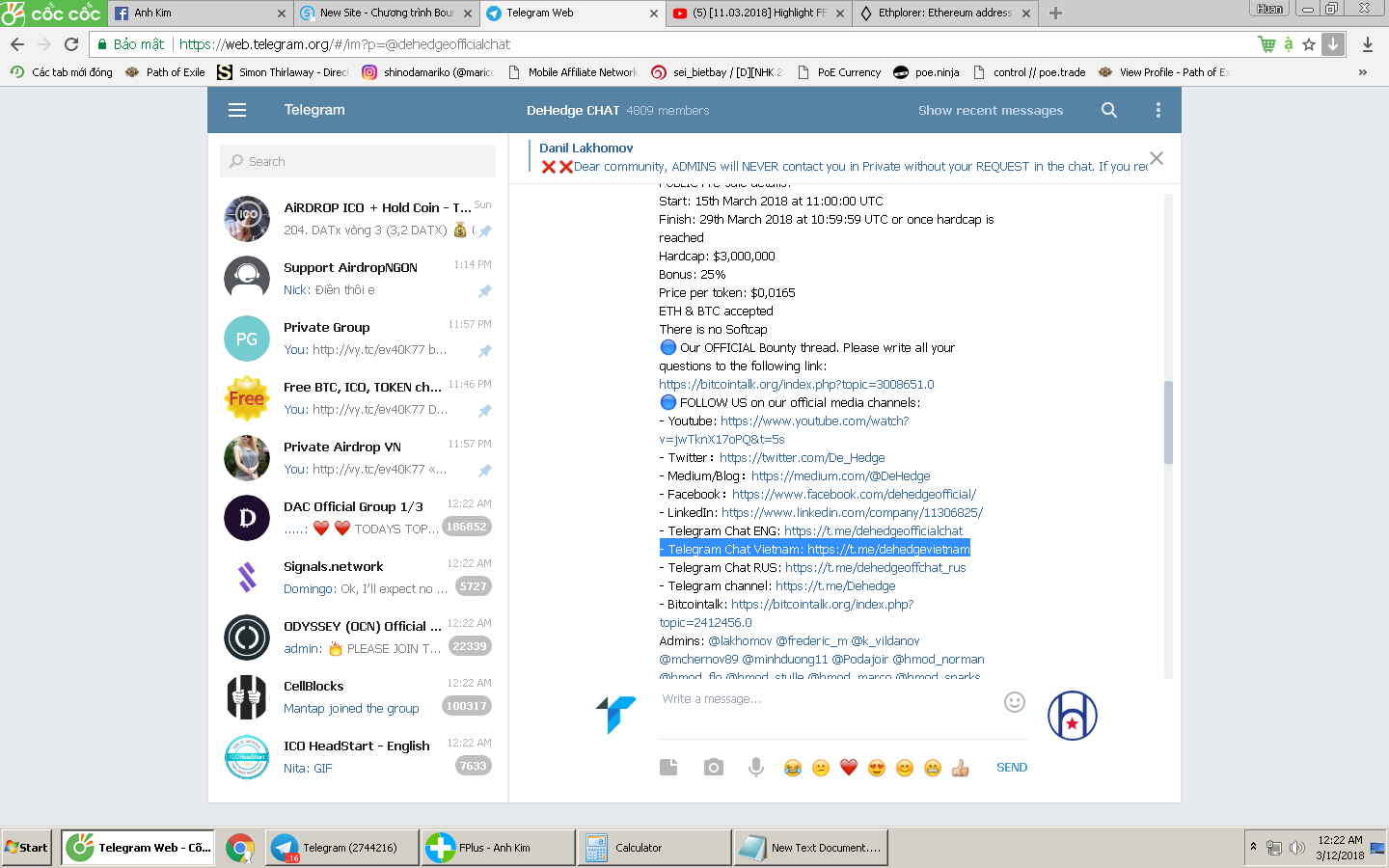Open the DAC Official Group 1/3 chat
Viewport: 1389px width, 868px height.
(358, 518)
